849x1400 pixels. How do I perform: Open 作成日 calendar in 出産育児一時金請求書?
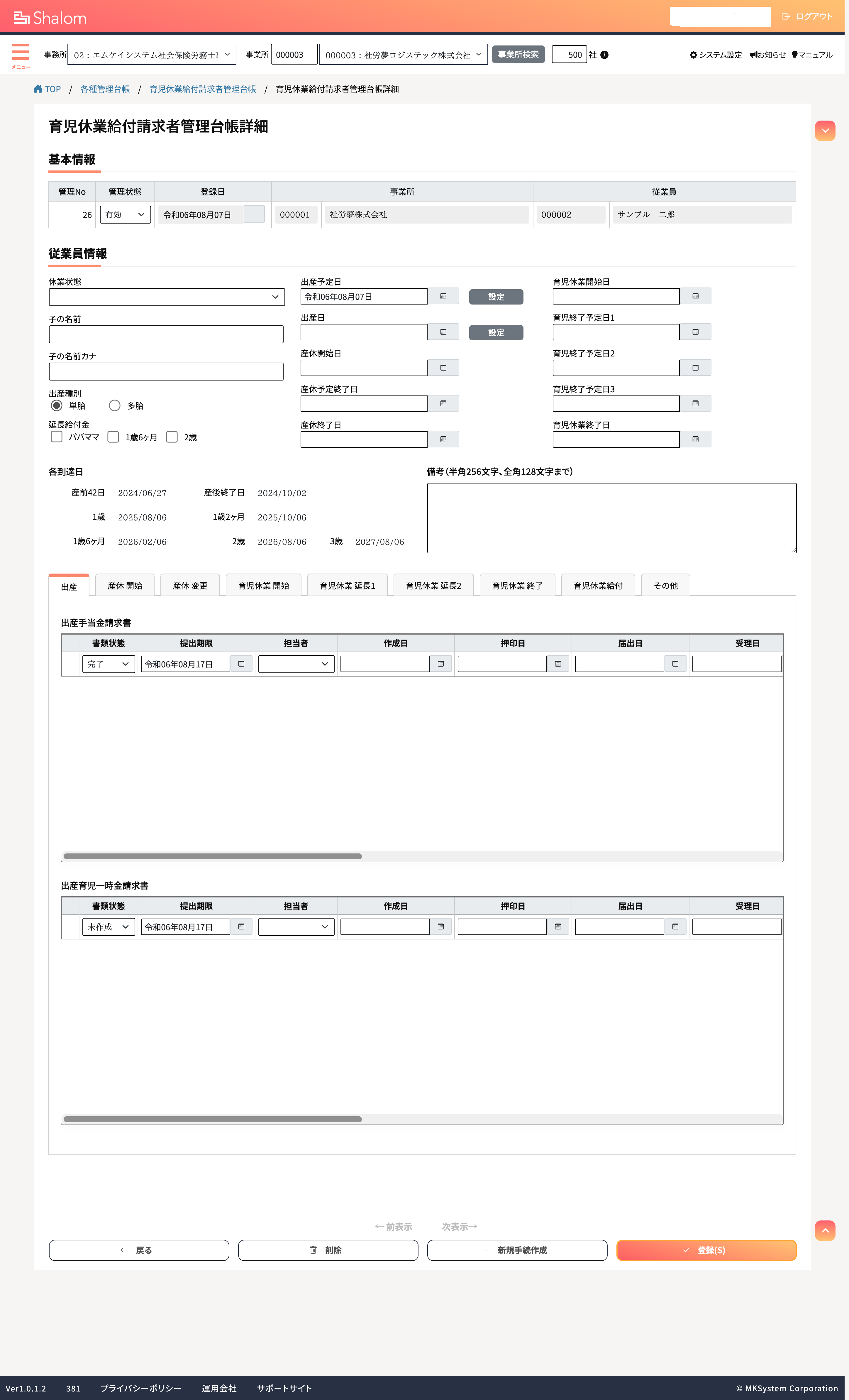[441, 927]
